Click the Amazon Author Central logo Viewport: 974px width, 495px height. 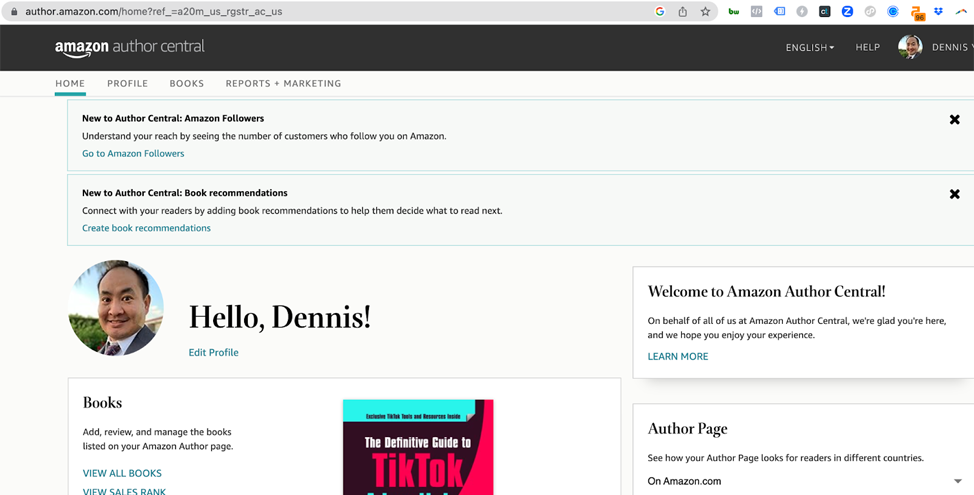coord(130,48)
